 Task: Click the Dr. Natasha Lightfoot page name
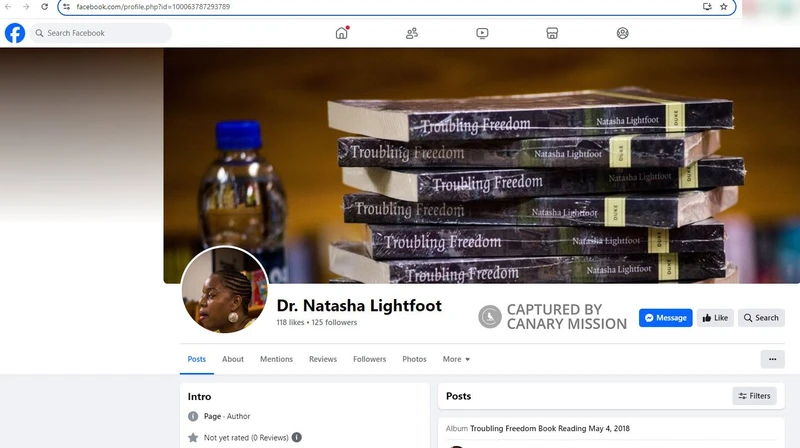359,306
